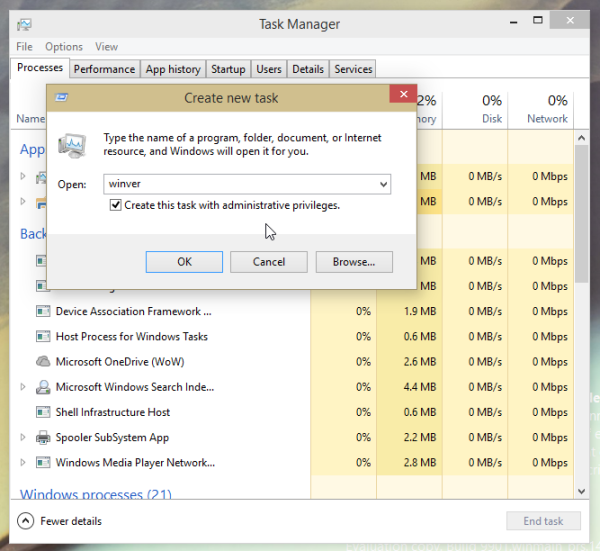Click the Spooler SubSystem App printer icon
Image resolution: width=600 pixels, height=551 pixels.
[43, 437]
